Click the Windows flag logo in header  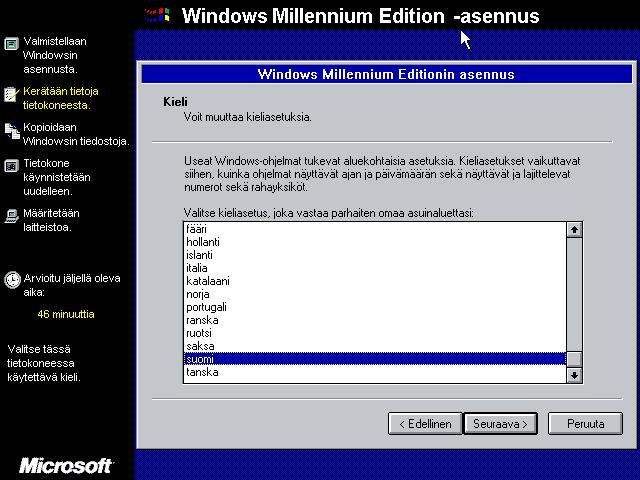click(x=157, y=16)
